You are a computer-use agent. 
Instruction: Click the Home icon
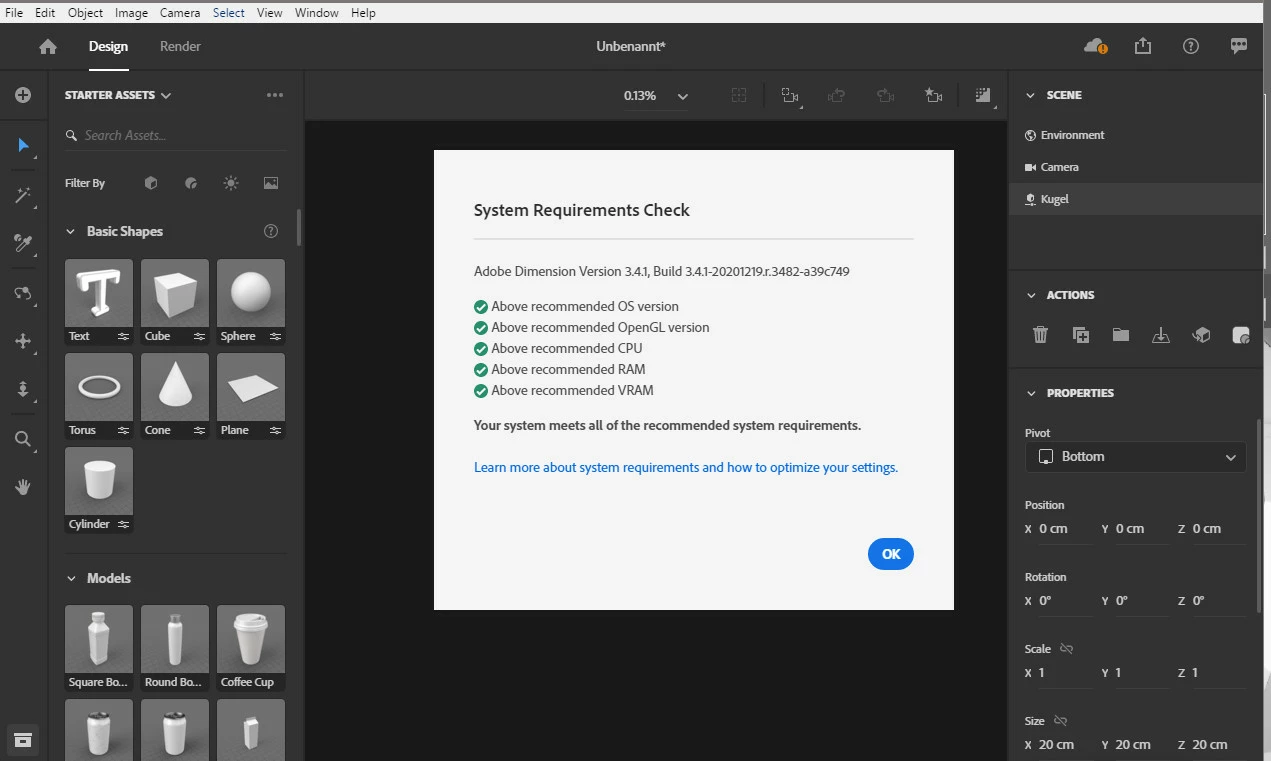48,47
